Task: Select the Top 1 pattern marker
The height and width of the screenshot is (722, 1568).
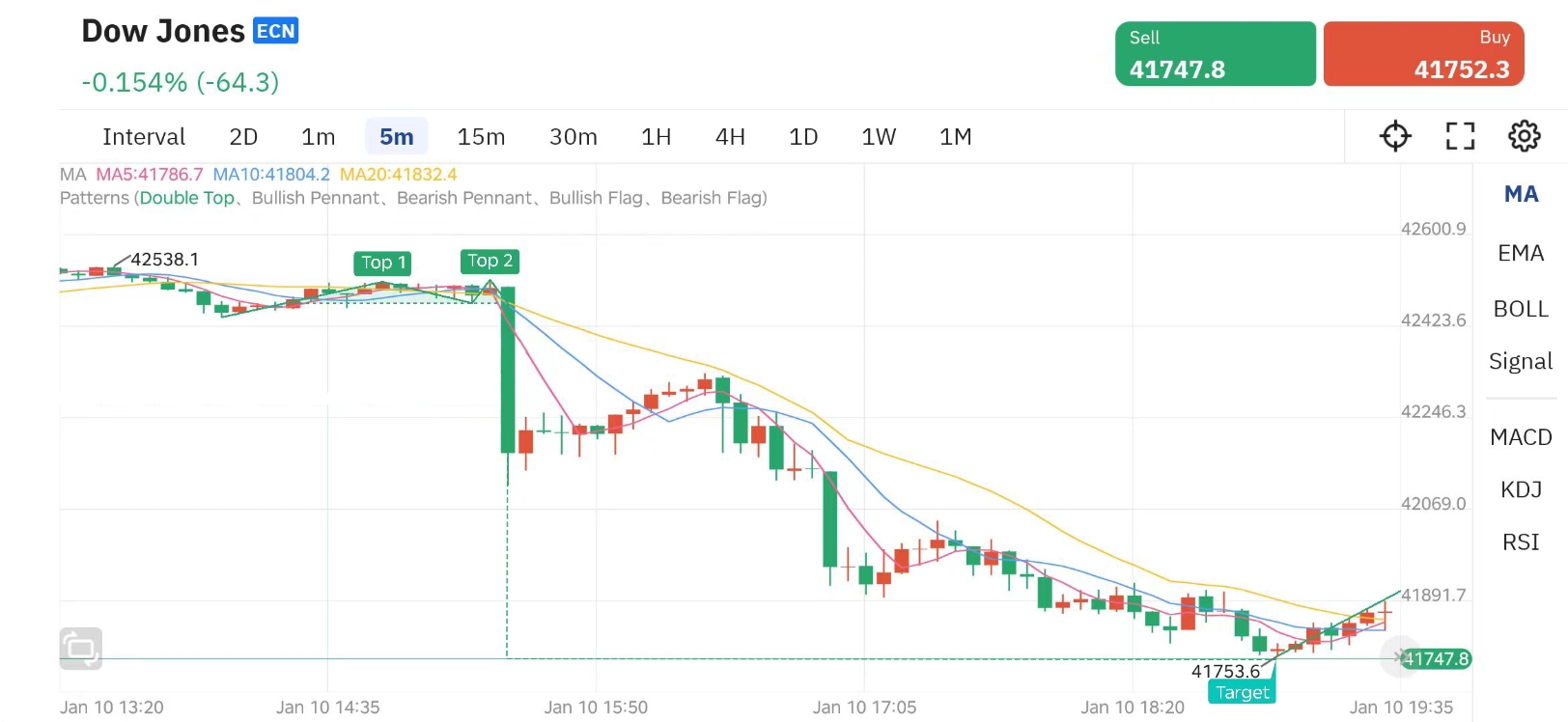Action: point(383,263)
